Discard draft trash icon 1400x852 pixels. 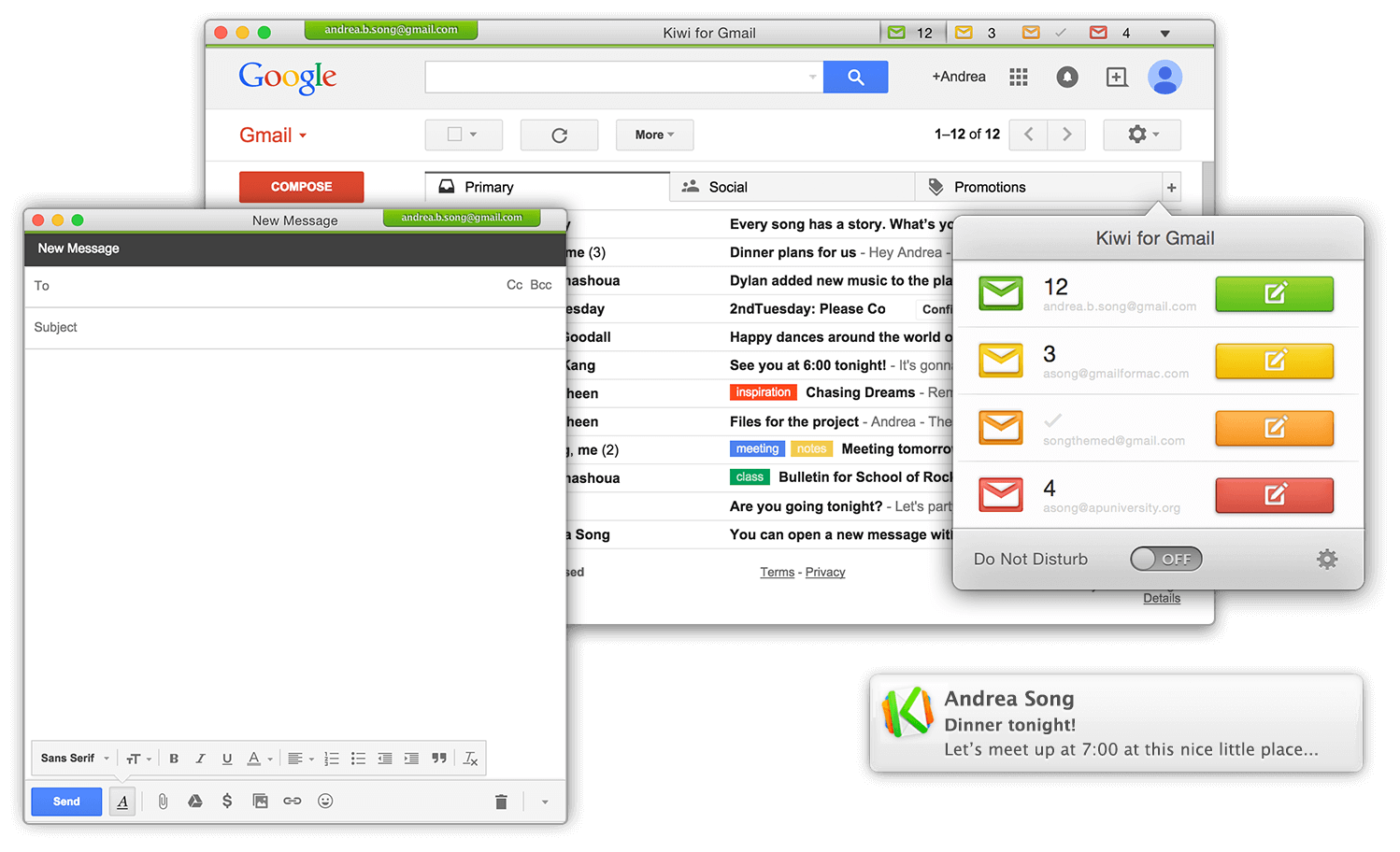click(501, 802)
